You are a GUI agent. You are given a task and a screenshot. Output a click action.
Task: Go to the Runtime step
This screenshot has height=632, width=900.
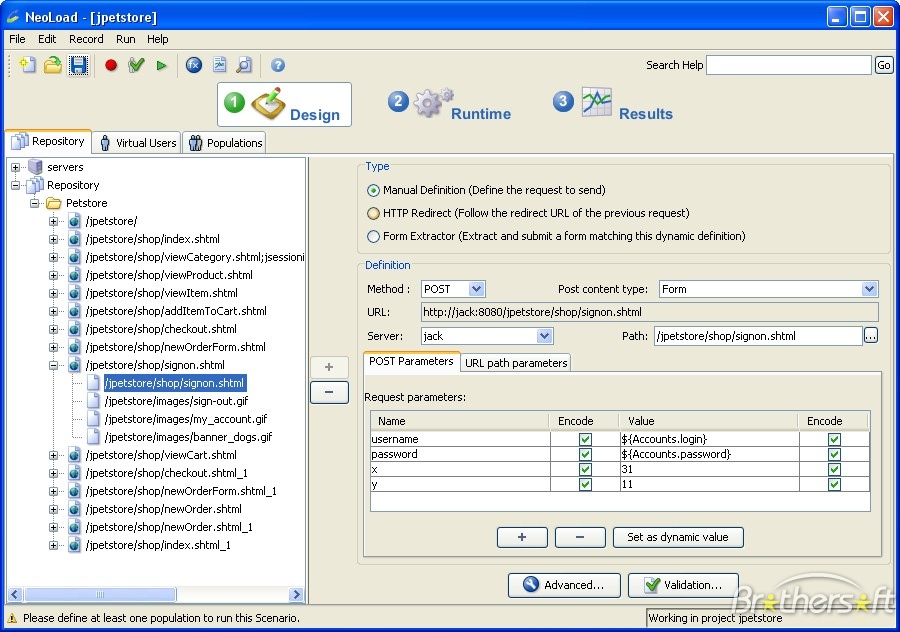(x=451, y=104)
